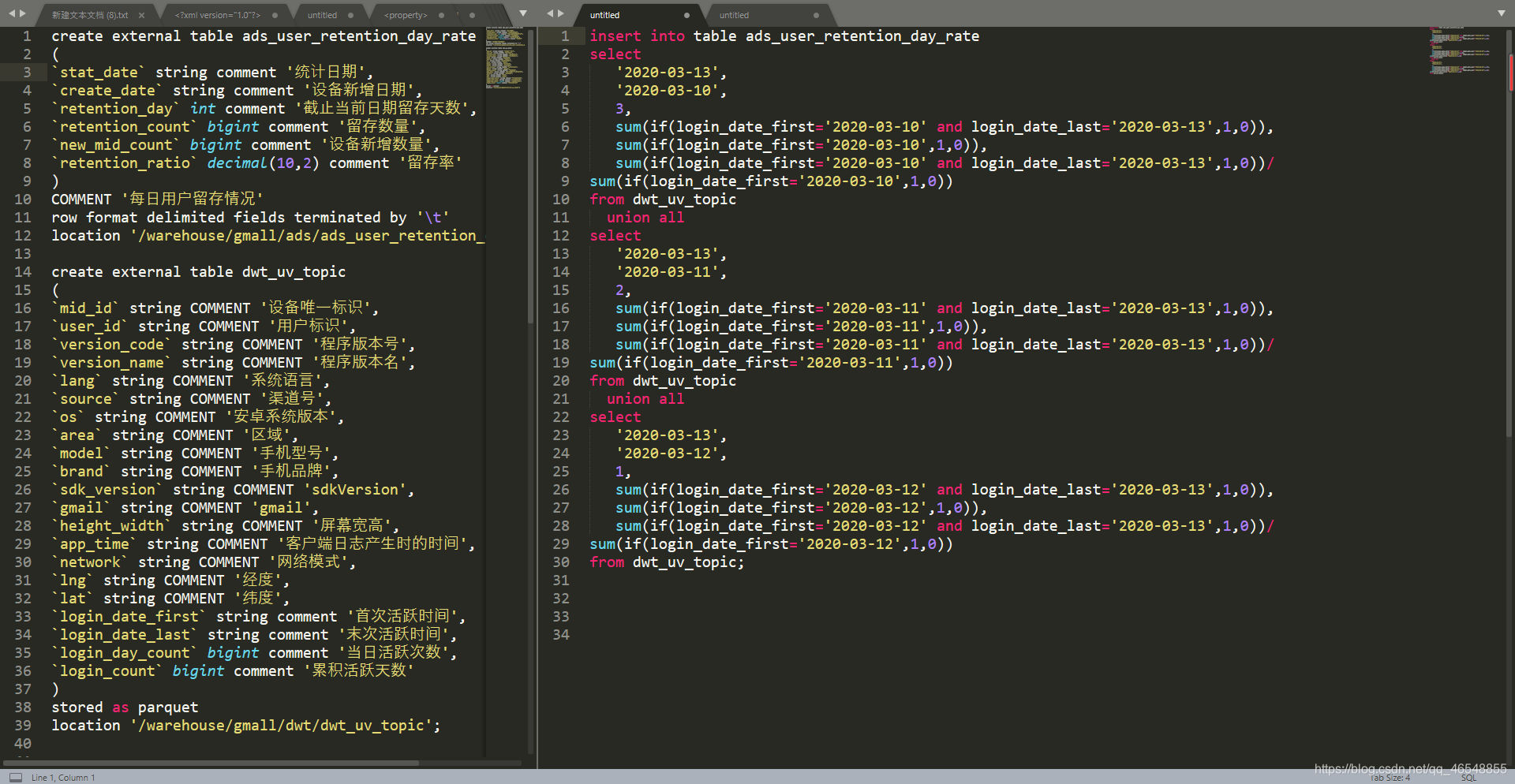Screen dimensions: 1515x784
Task: Click unsaved dot on active right untitled tab
Action: coord(686,15)
